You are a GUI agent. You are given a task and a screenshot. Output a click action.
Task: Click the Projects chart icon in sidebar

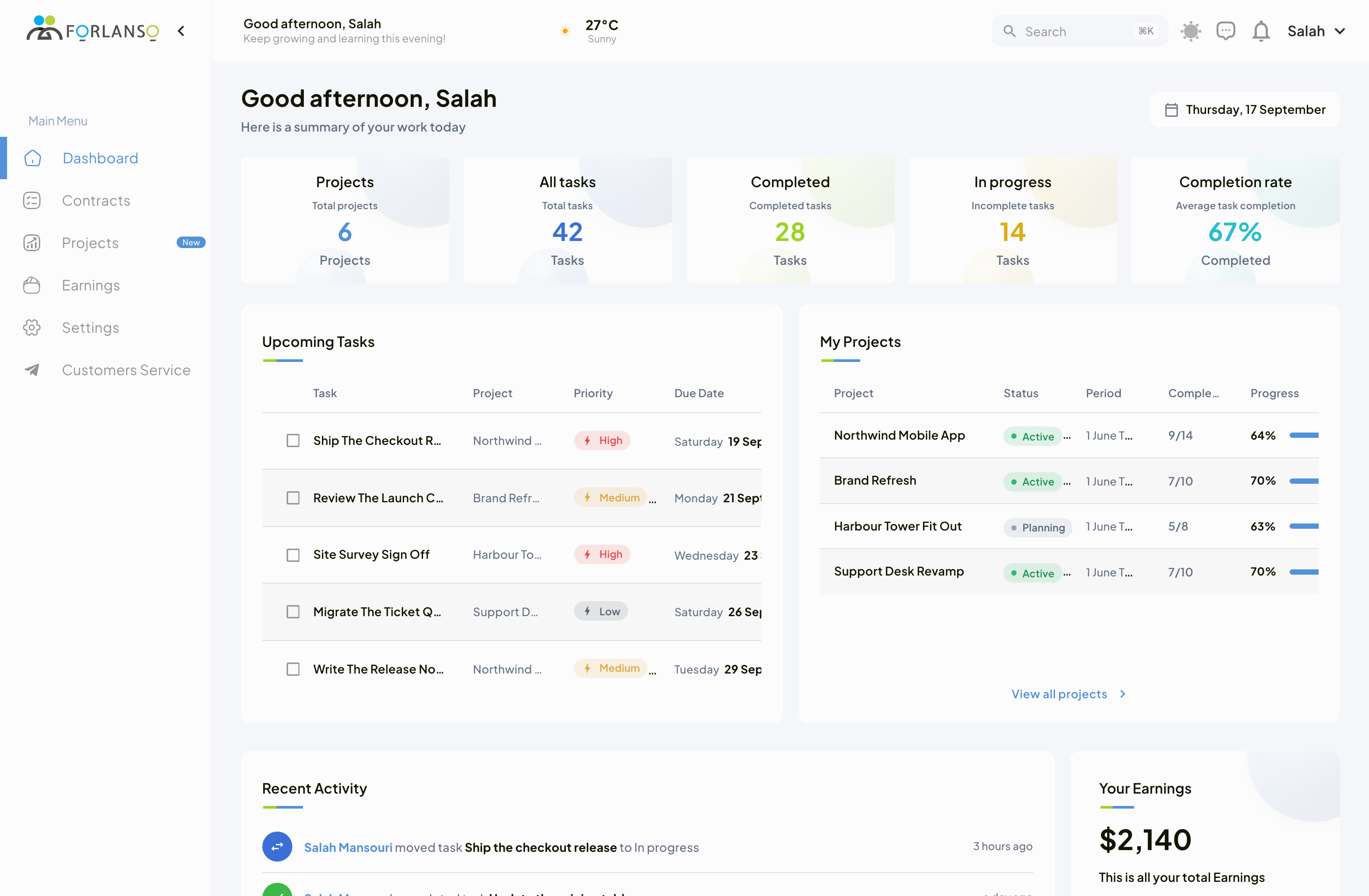click(x=32, y=242)
